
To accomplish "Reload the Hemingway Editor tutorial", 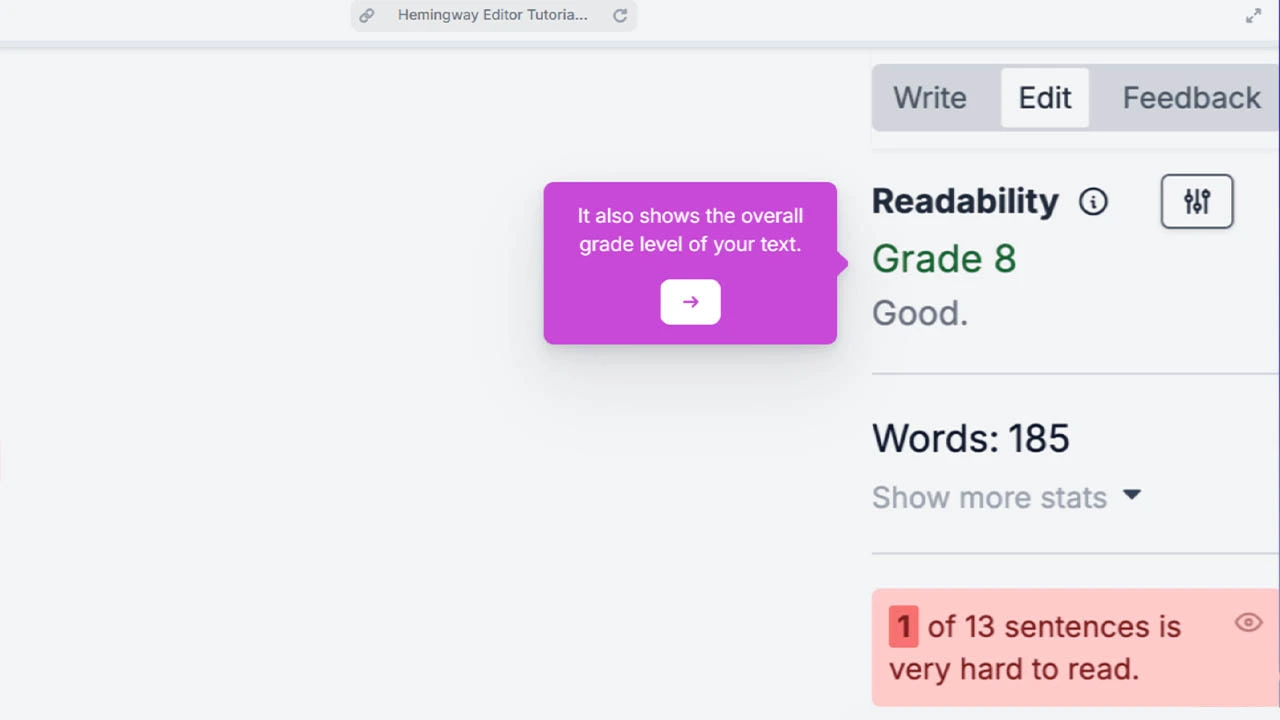I will click(620, 15).
